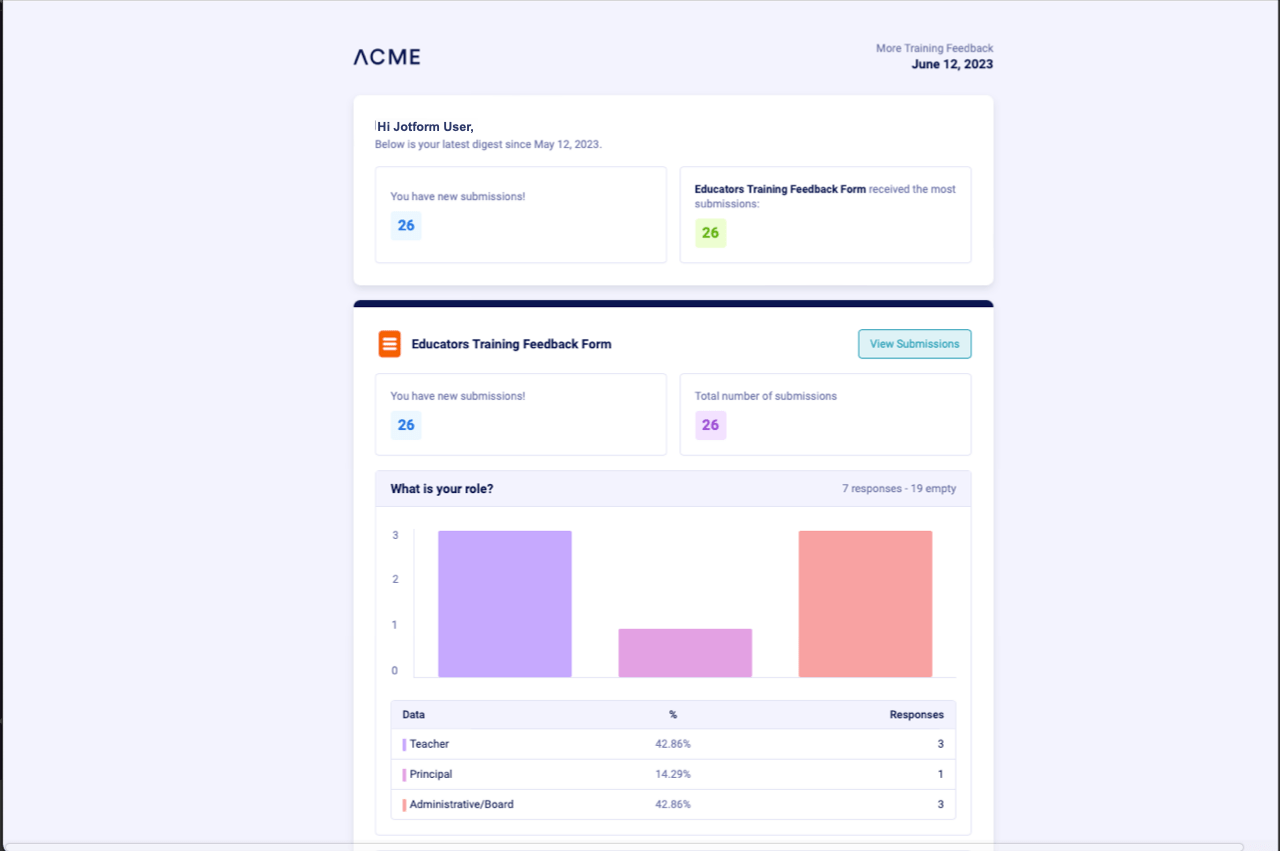
Task: Click the red Administrative/Board bar
Action: tap(865, 604)
